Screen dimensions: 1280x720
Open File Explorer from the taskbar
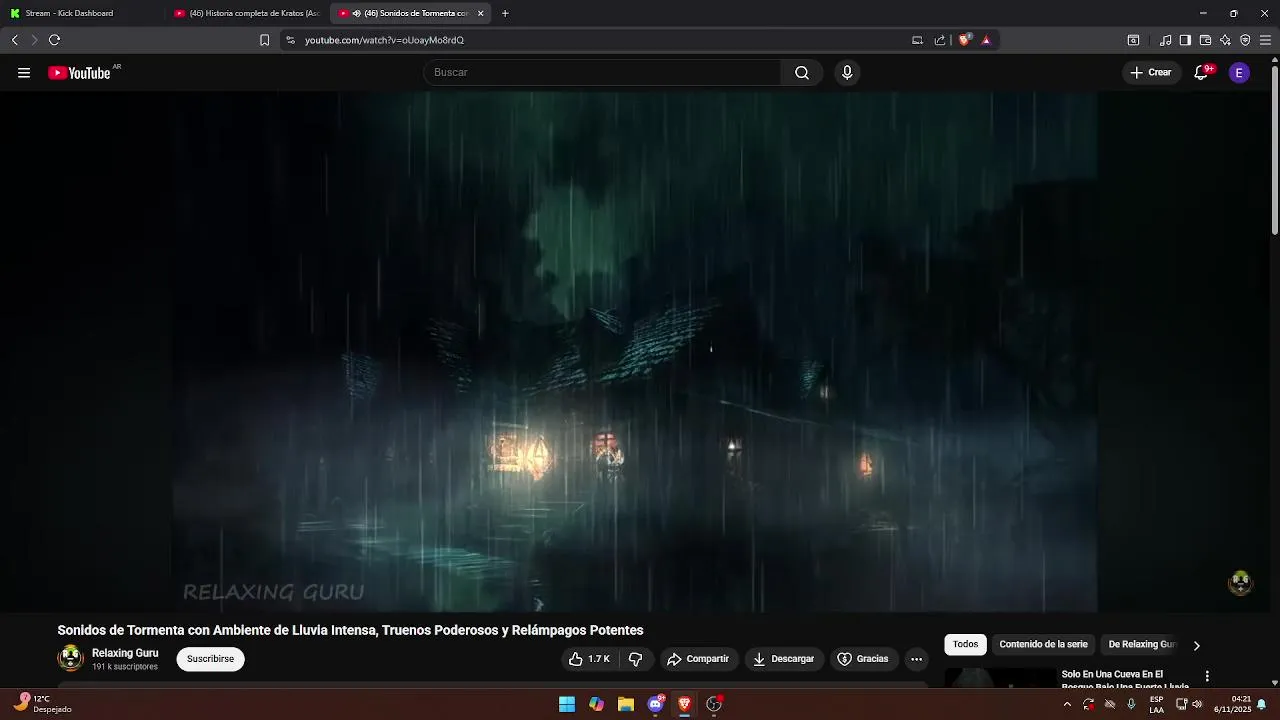pyautogui.click(x=626, y=704)
